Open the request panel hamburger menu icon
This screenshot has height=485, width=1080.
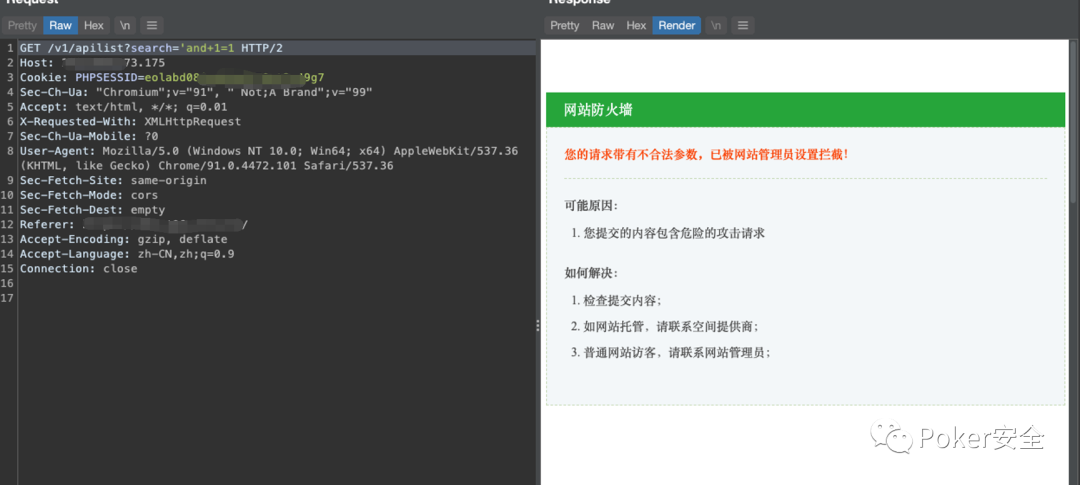[152, 25]
